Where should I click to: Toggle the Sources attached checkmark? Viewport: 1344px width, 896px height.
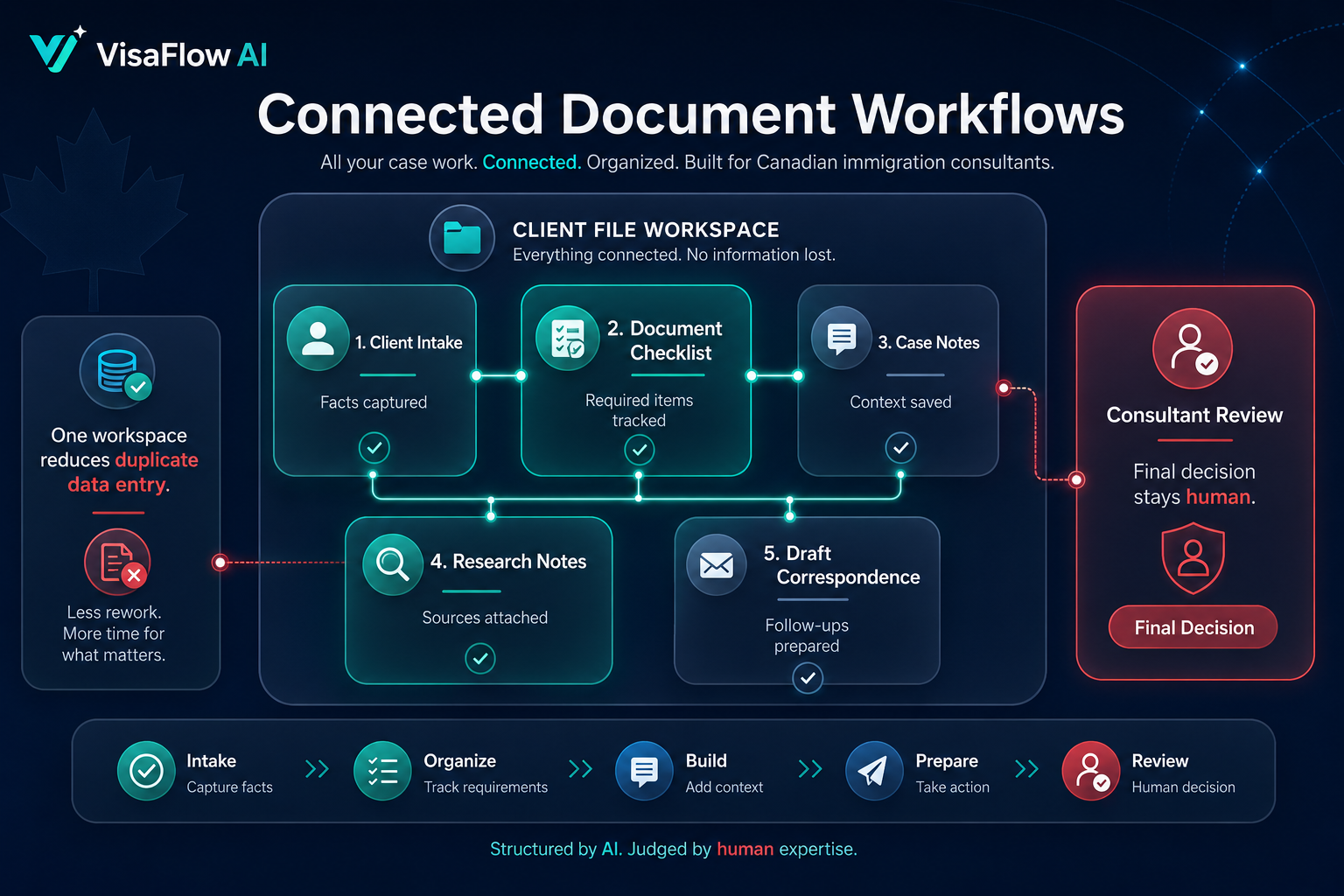[x=480, y=658]
